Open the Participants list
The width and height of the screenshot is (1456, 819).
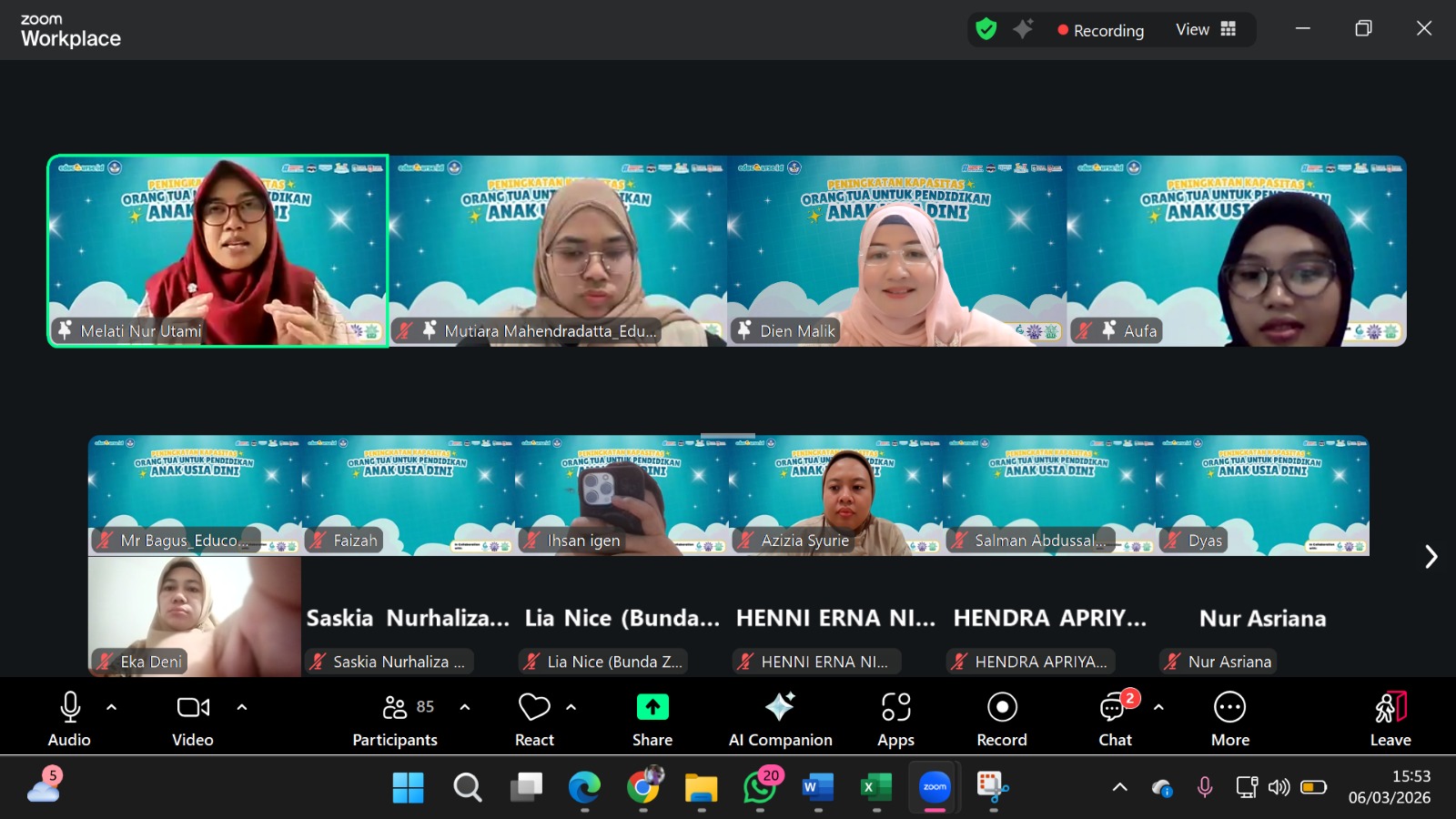[395, 719]
